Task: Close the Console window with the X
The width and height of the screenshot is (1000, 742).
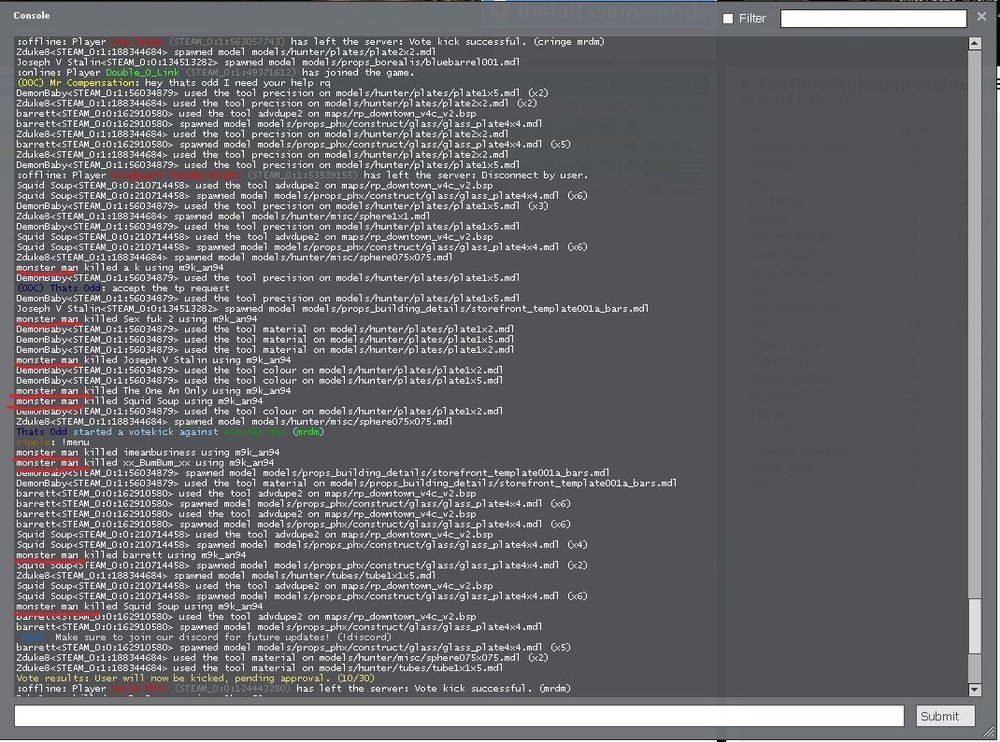Action: pyautogui.click(x=981, y=17)
